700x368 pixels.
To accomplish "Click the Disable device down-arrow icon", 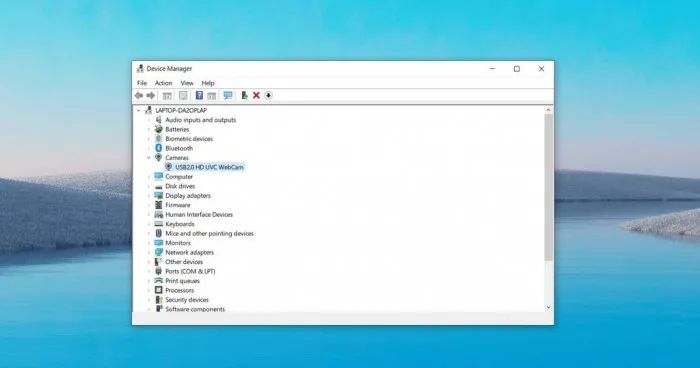I will [x=268, y=96].
